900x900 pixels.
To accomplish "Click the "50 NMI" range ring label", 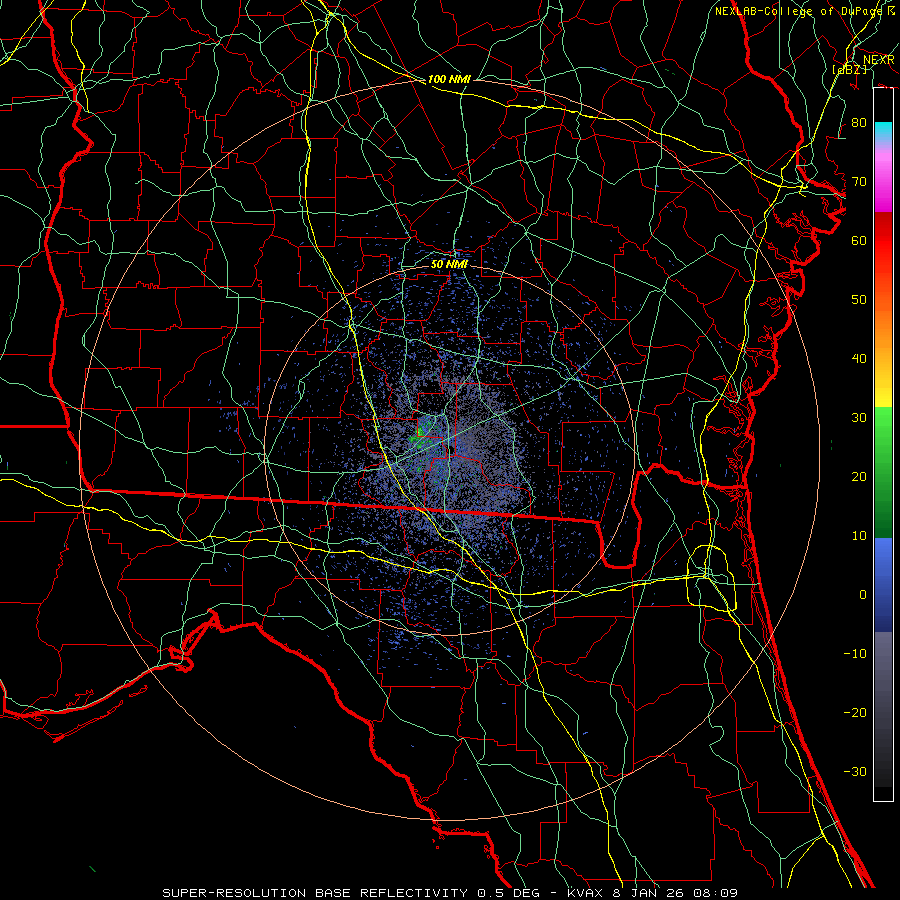I will pos(449,264).
